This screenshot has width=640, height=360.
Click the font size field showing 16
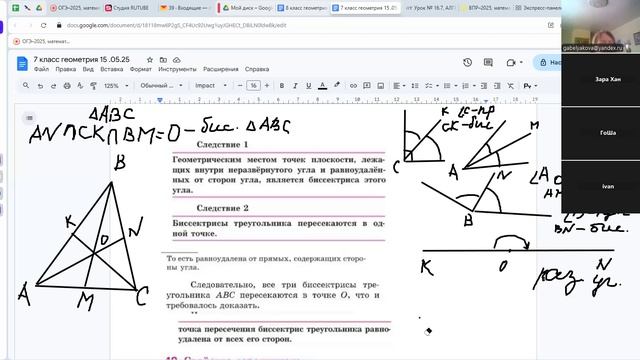tap(253, 86)
